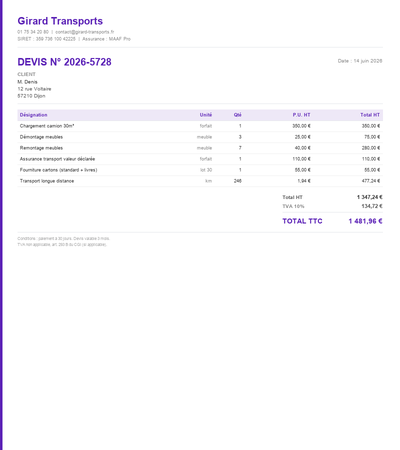This screenshot has height=450, width=400.
Task: Click the contact@girard-transports.fr email address
Action: (85, 32)
